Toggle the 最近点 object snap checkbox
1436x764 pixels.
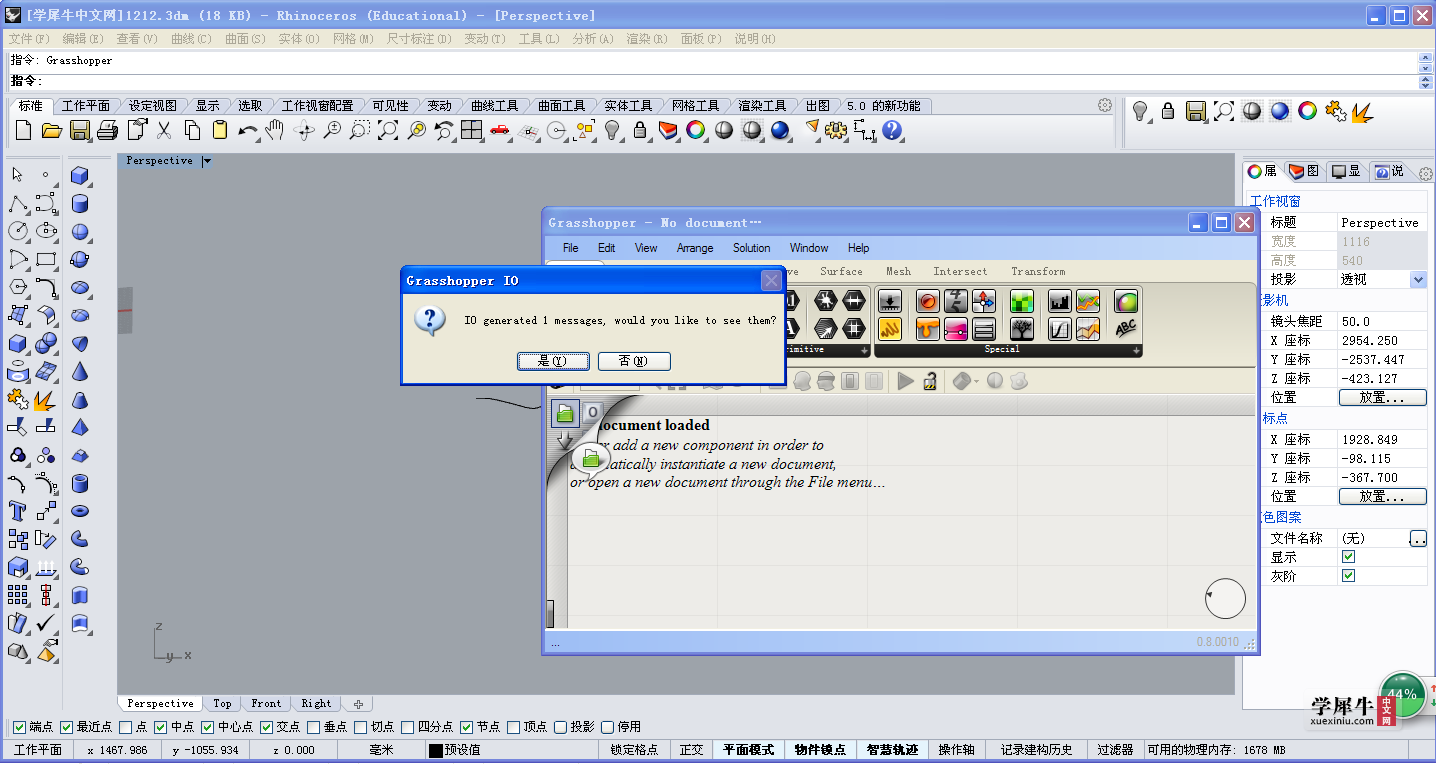(67, 727)
